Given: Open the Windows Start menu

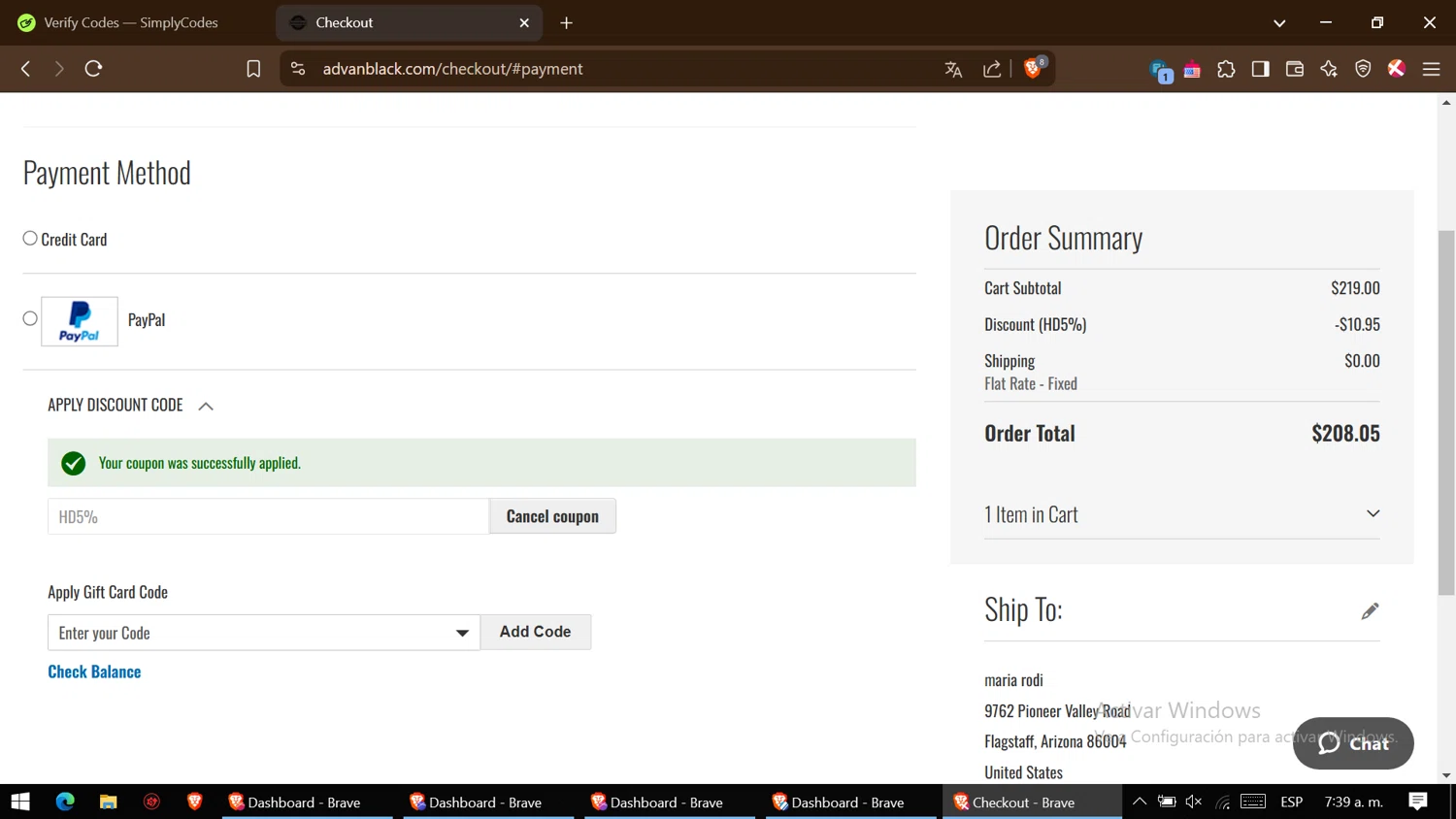Looking at the screenshot, I should pos(20,802).
